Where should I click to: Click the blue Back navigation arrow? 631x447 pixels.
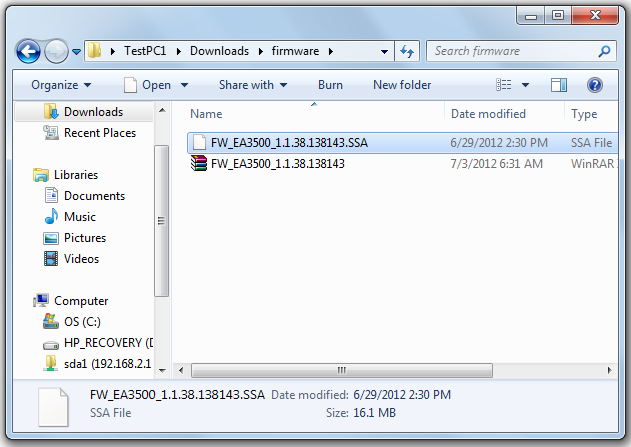pos(28,51)
